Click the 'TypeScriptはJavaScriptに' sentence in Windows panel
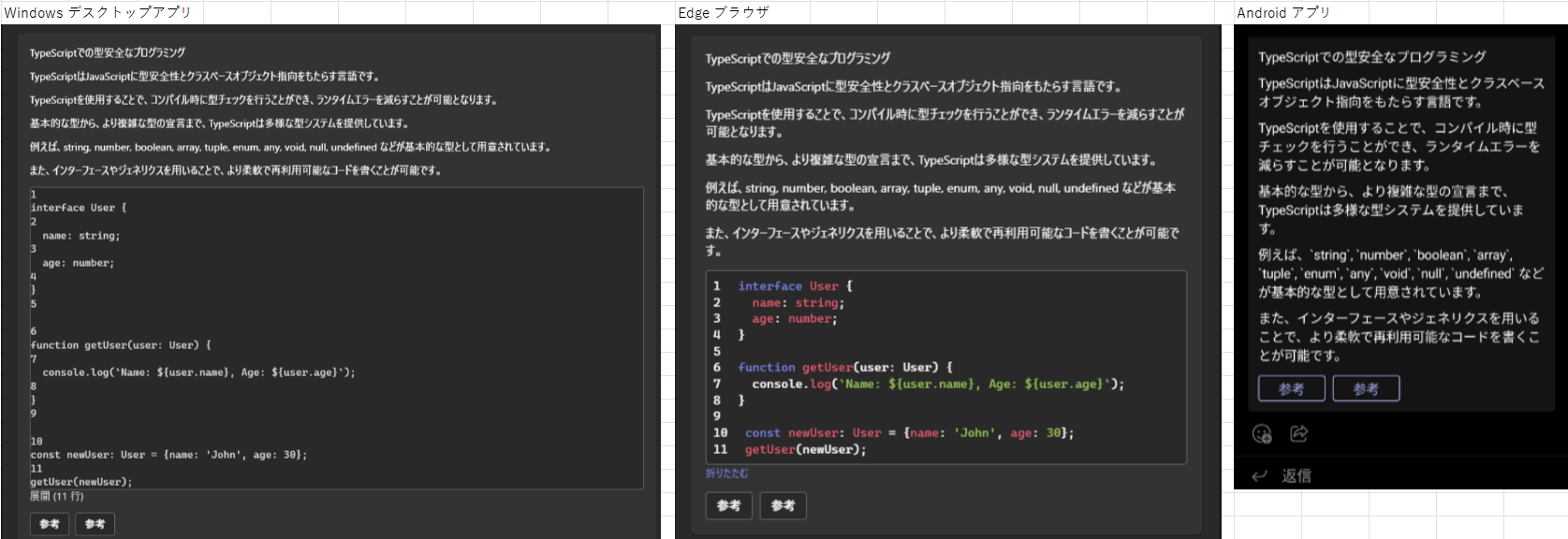Screen dimensions: 1568x539 (204, 76)
